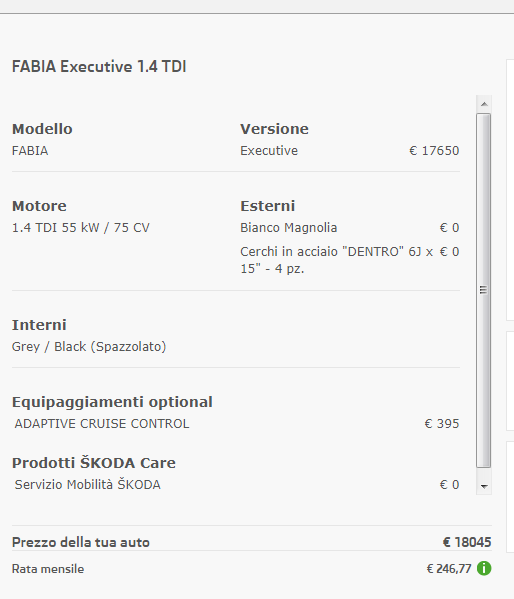Click the scrollbar down arrow
This screenshot has height=599, width=514.
[484, 486]
